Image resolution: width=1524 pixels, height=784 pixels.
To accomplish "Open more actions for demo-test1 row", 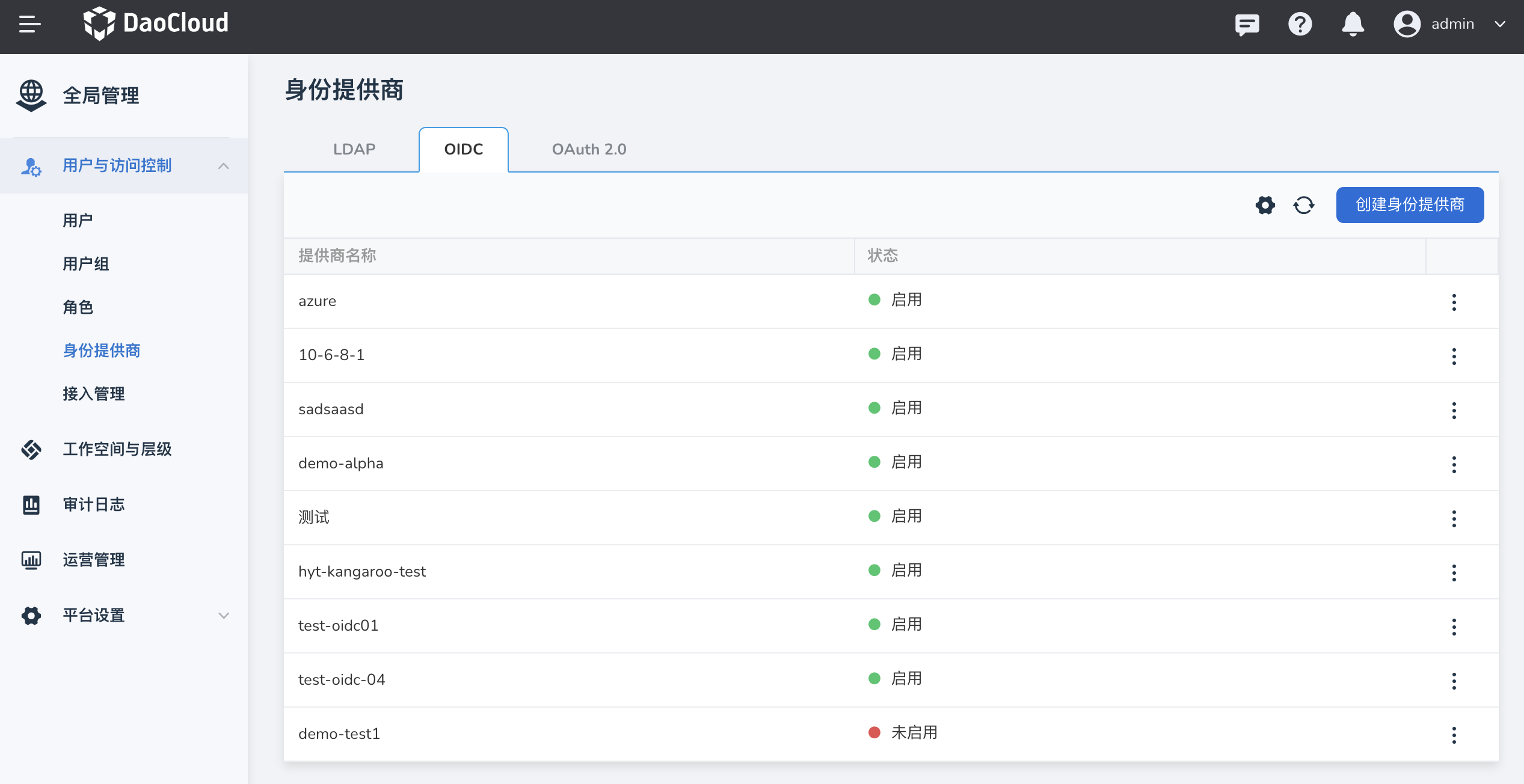I will point(1454,735).
